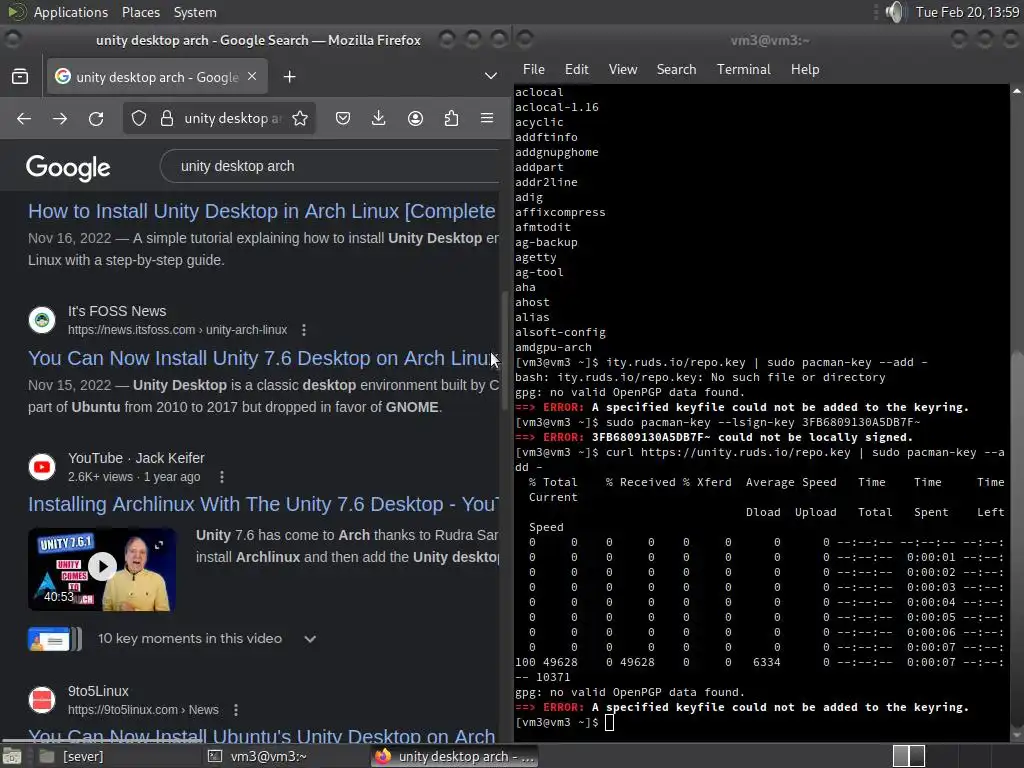This screenshot has width=1024, height=768.
Task: Click terminal line amdgpu-arch
Action: (x=553, y=347)
